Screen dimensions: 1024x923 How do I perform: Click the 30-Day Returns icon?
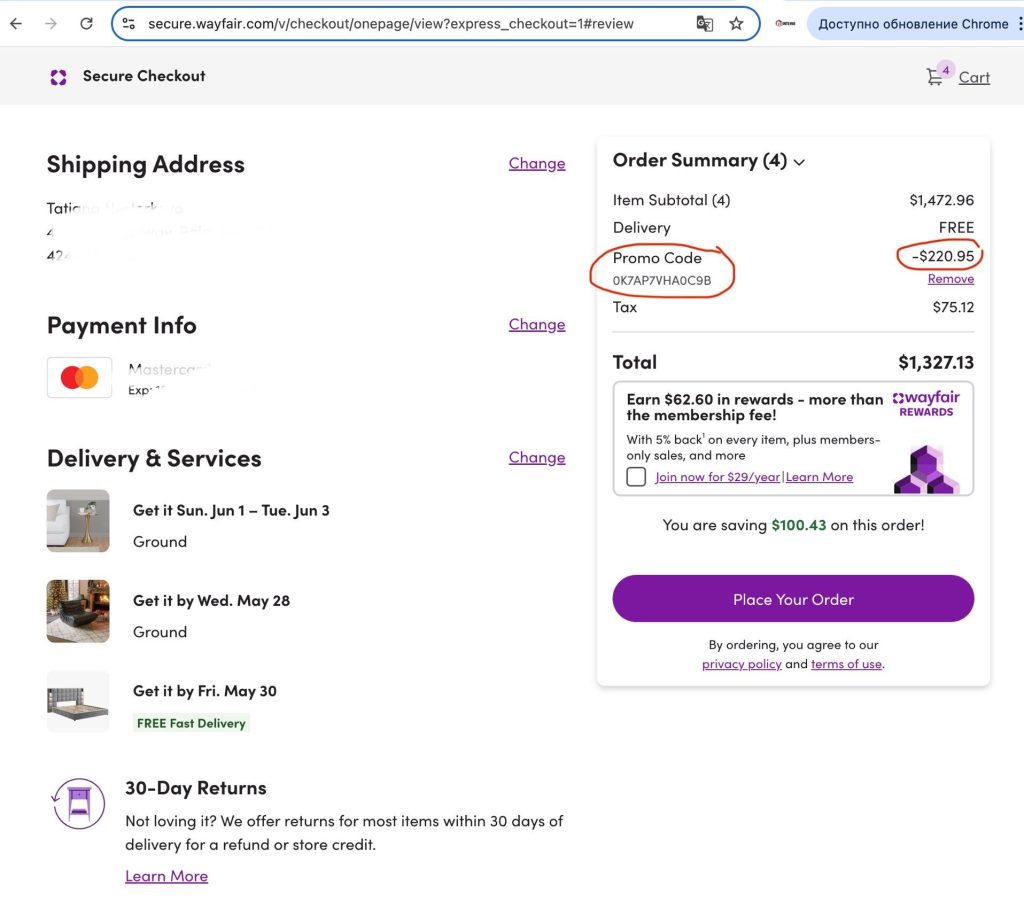point(78,803)
